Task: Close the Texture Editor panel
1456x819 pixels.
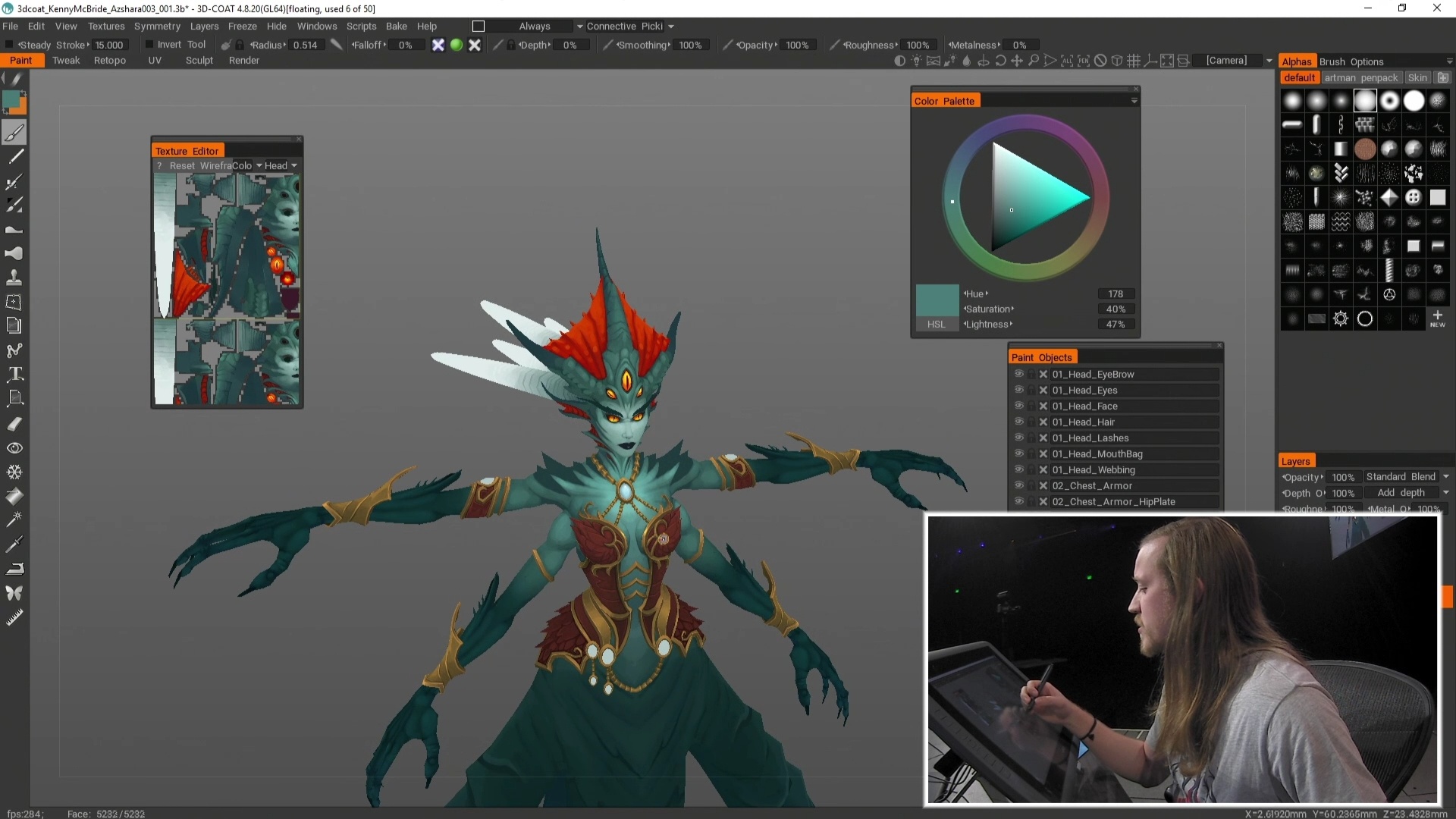Action: [x=299, y=139]
